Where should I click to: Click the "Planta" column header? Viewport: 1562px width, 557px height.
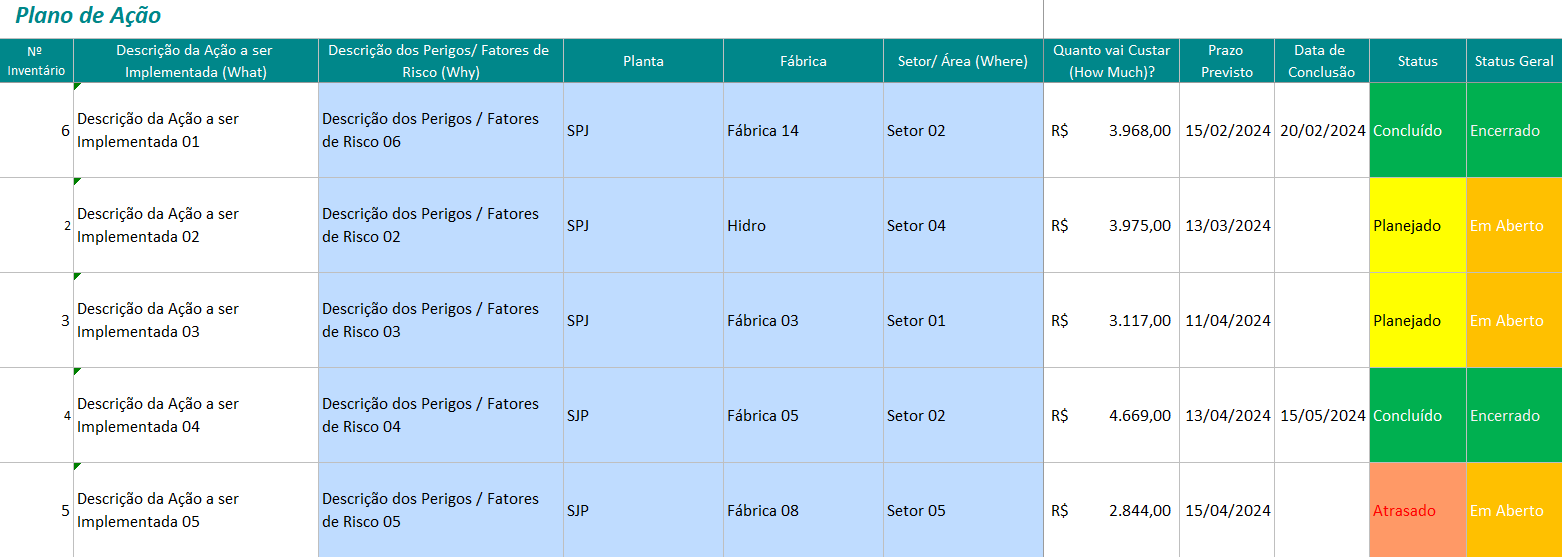click(643, 61)
